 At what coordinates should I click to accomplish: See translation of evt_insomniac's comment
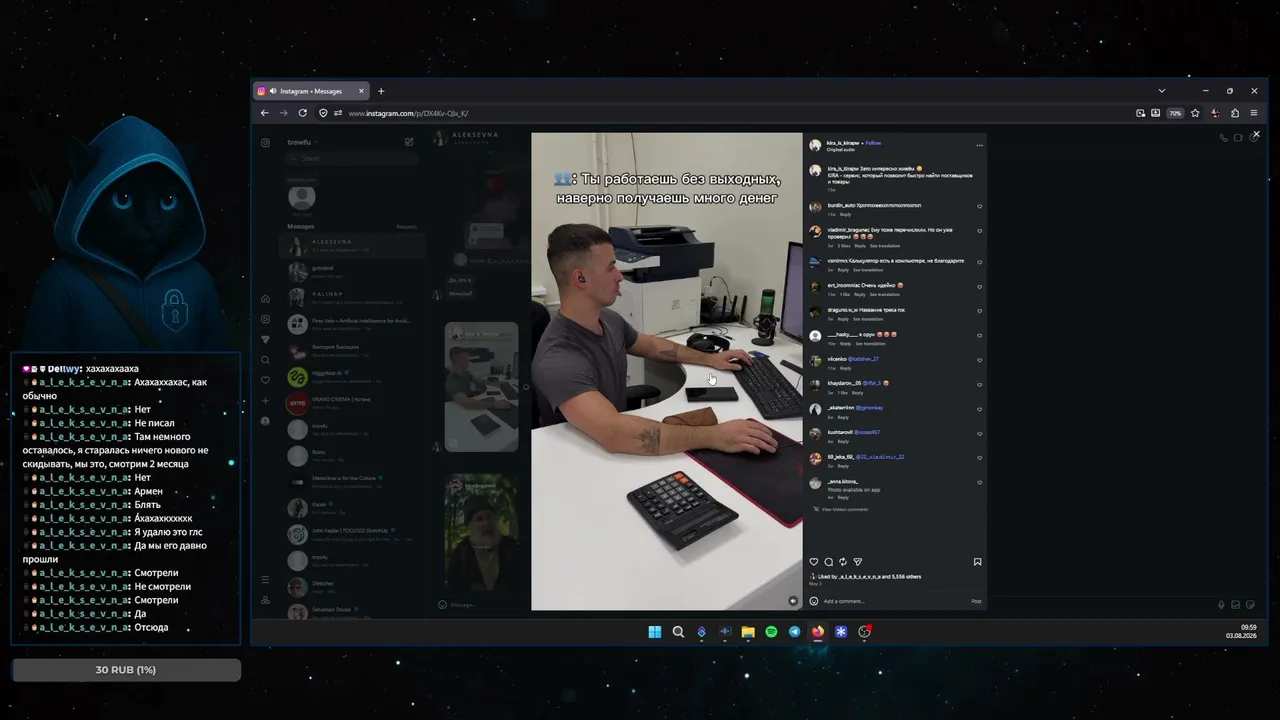[884, 294]
